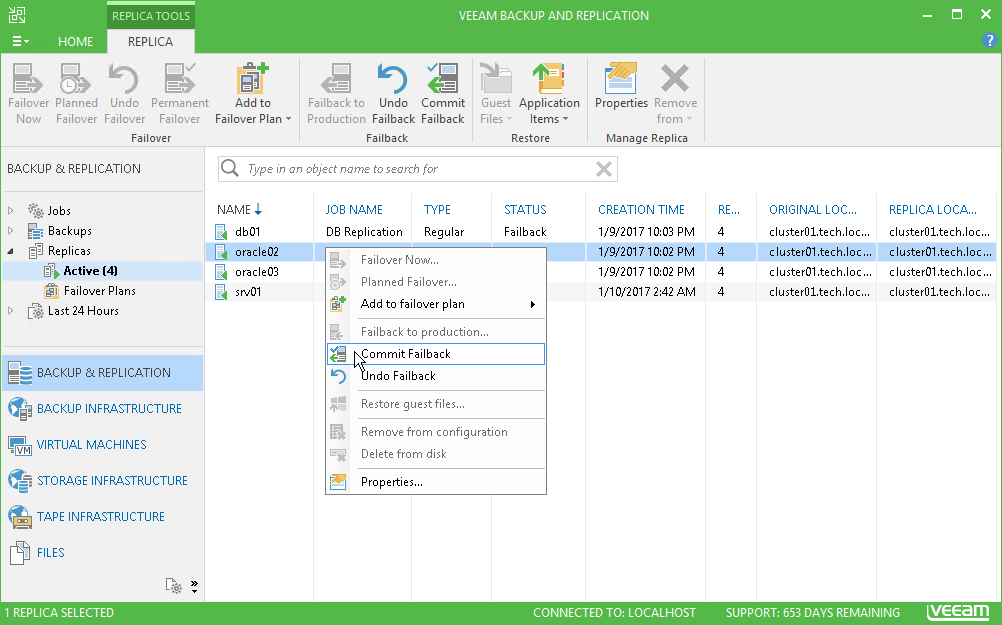Expand the Jobs tree node
This screenshot has width=1002, height=625.
10,210
